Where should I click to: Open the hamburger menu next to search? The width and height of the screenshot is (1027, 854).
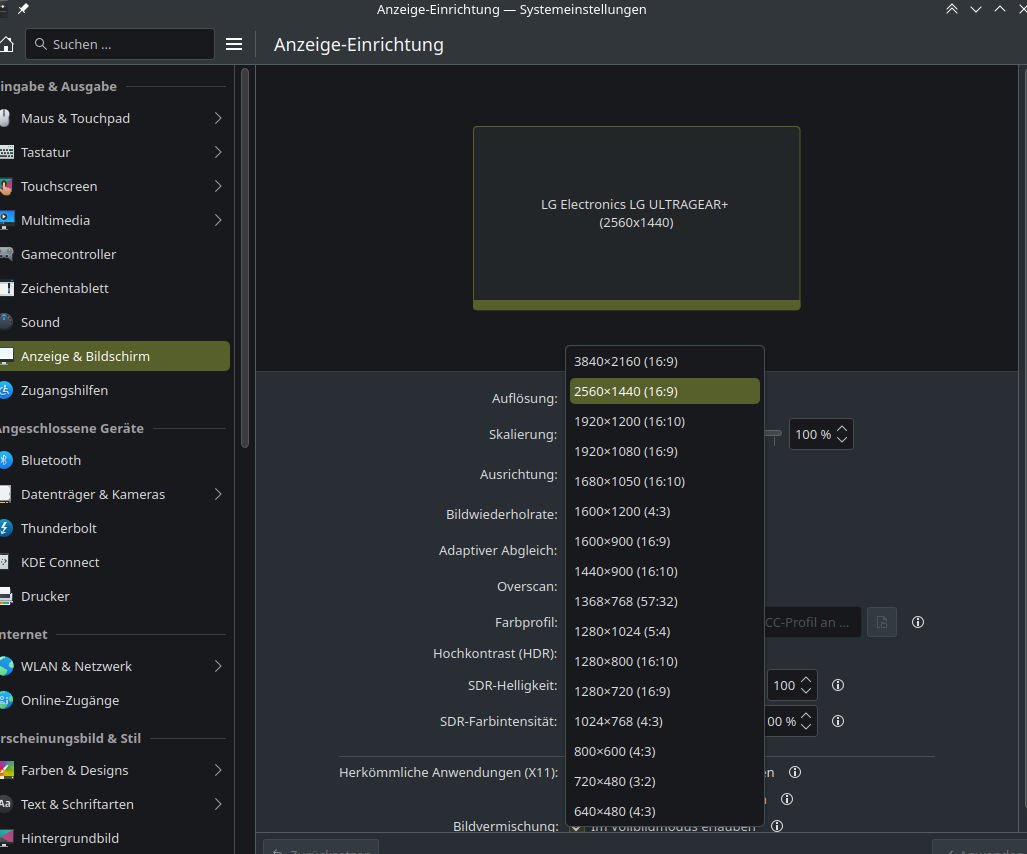point(234,45)
